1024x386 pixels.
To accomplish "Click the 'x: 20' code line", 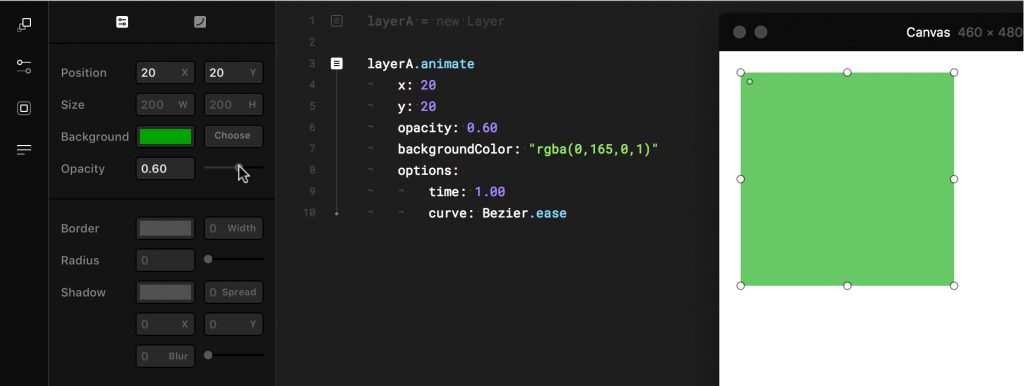I will (x=417, y=85).
